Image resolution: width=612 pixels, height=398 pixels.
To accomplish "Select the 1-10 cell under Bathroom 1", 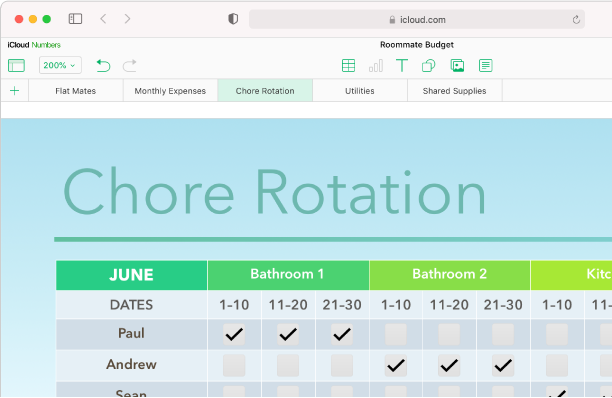I will point(234,305).
